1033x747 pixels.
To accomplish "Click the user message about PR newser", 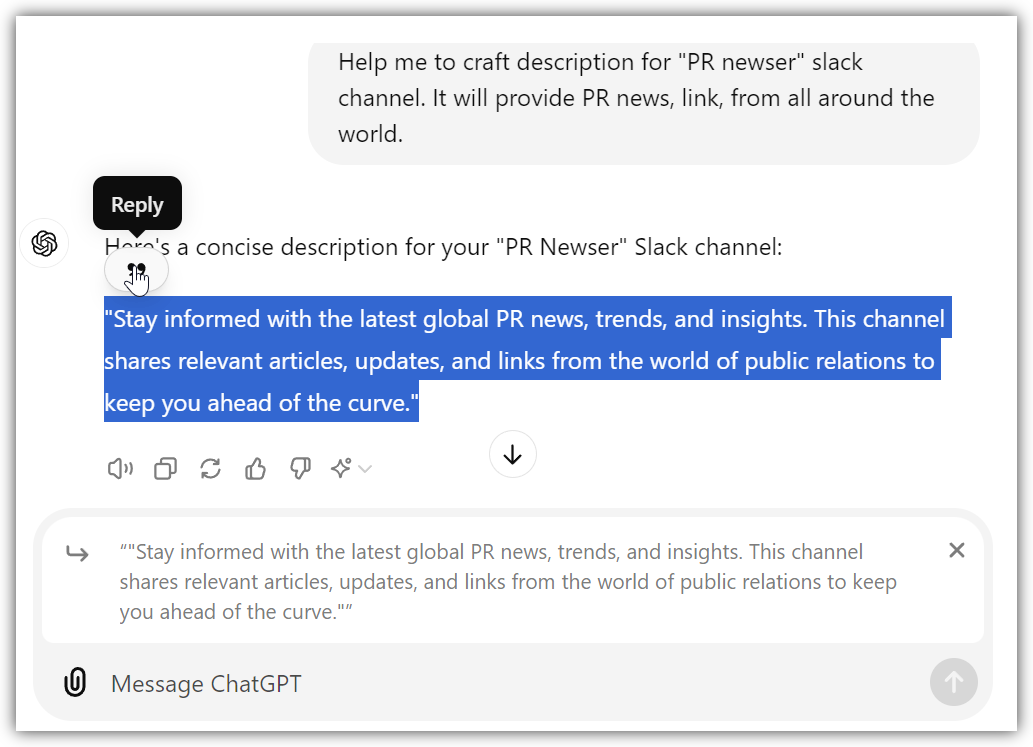I will (x=636, y=98).
